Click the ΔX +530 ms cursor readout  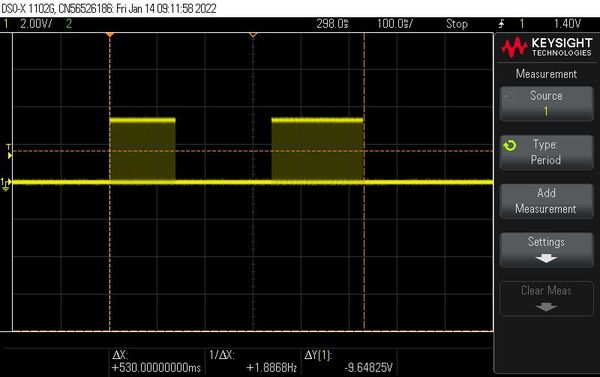[x=156, y=361]
